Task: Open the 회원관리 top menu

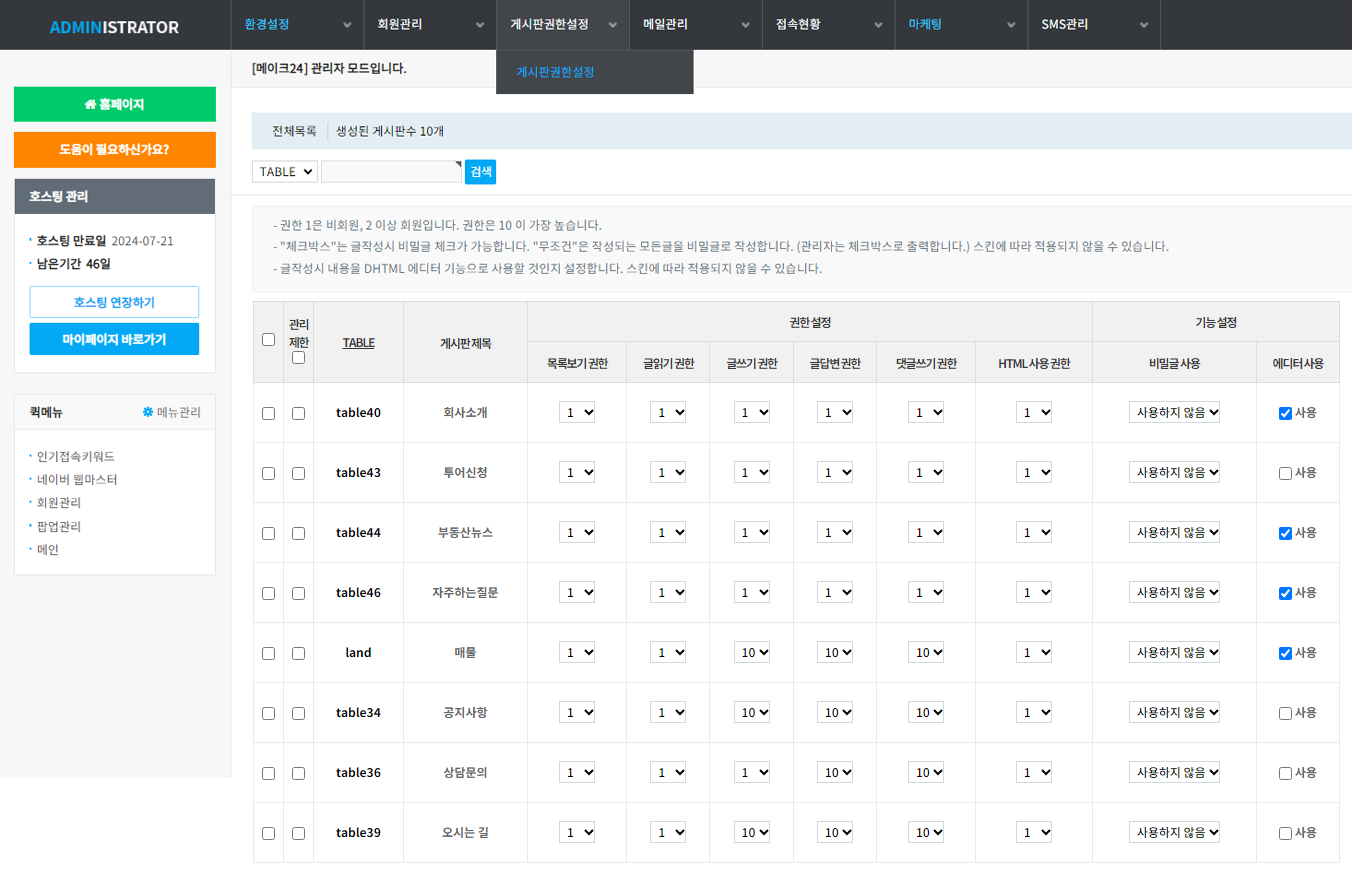Action: 429,24
